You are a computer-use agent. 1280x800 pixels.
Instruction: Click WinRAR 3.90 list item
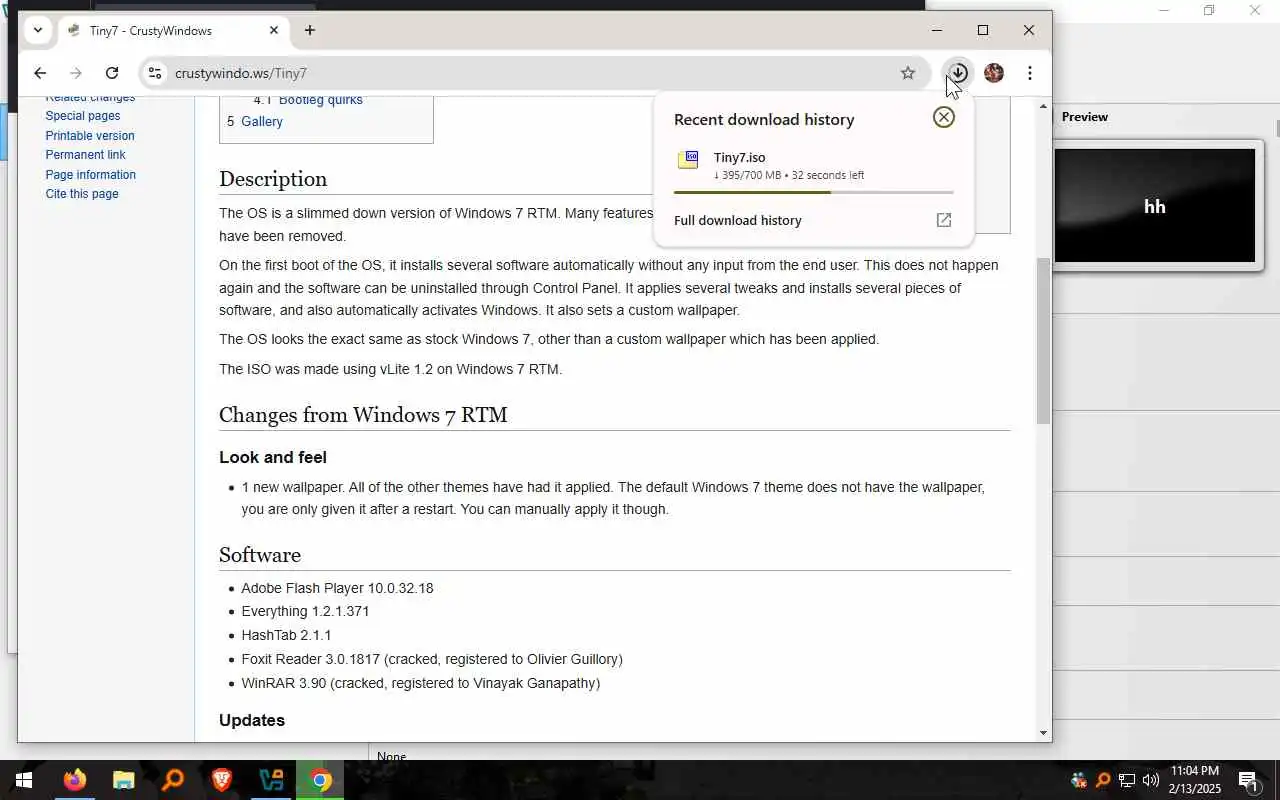click(420, 684)
